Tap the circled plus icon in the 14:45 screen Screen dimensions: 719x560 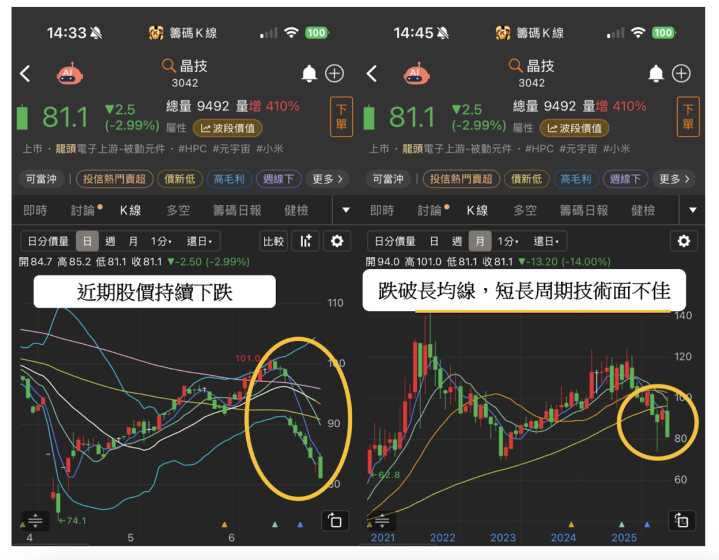[681, 74]
